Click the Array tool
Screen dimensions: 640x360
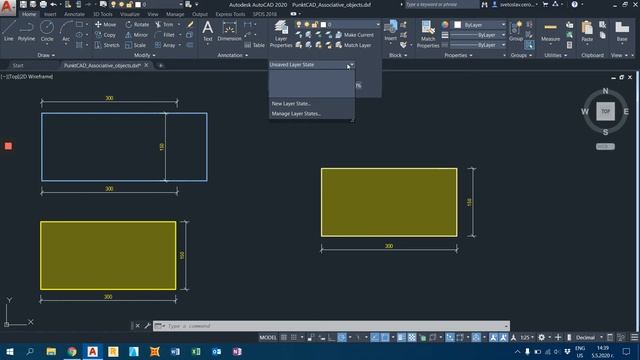point(165,45)
